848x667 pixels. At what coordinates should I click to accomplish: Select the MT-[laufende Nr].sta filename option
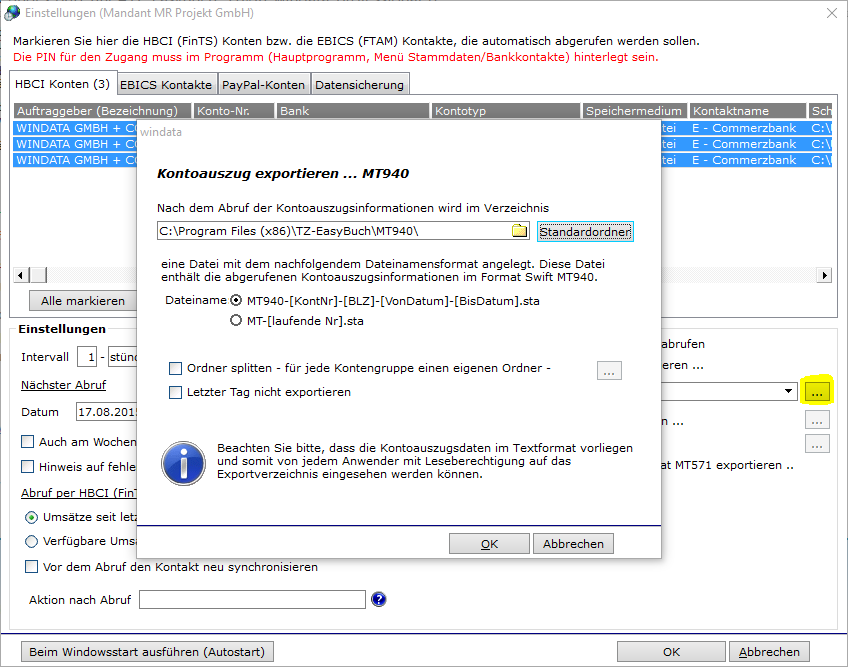pos(236,320)
